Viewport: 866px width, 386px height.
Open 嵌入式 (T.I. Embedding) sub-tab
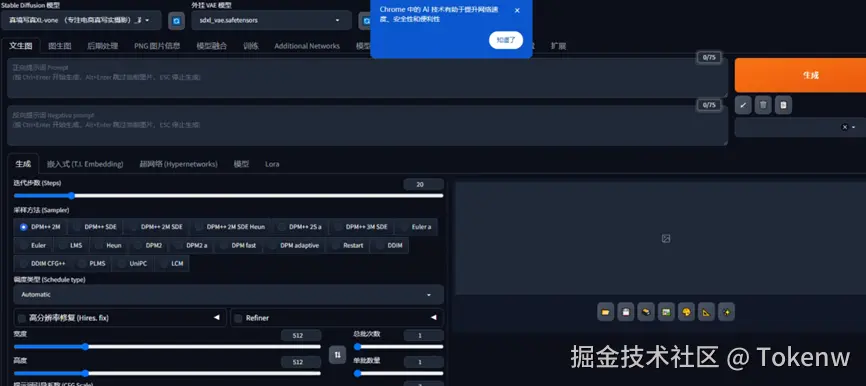coord(85,164)
